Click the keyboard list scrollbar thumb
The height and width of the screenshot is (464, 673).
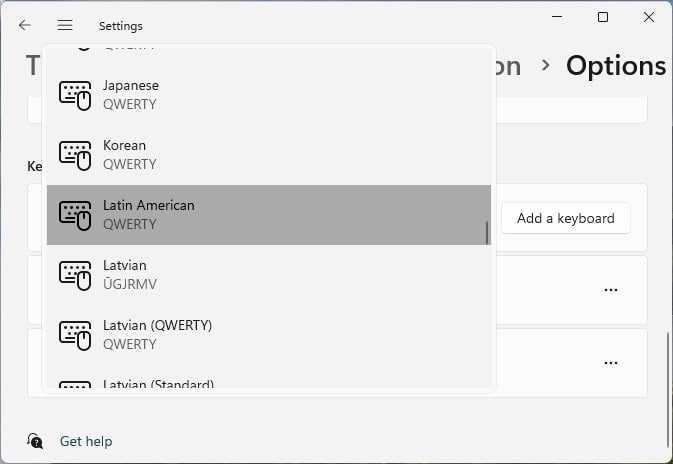click(487, 233)
